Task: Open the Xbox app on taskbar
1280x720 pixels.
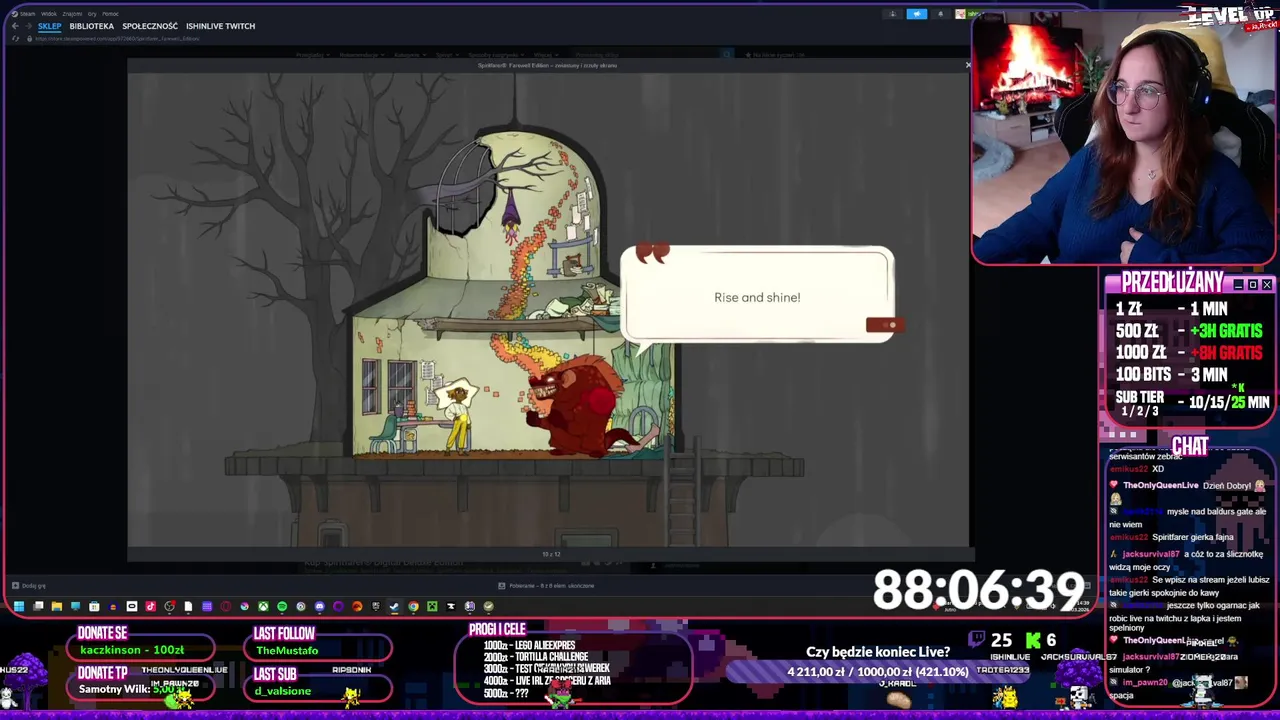Action: (263, 606)
